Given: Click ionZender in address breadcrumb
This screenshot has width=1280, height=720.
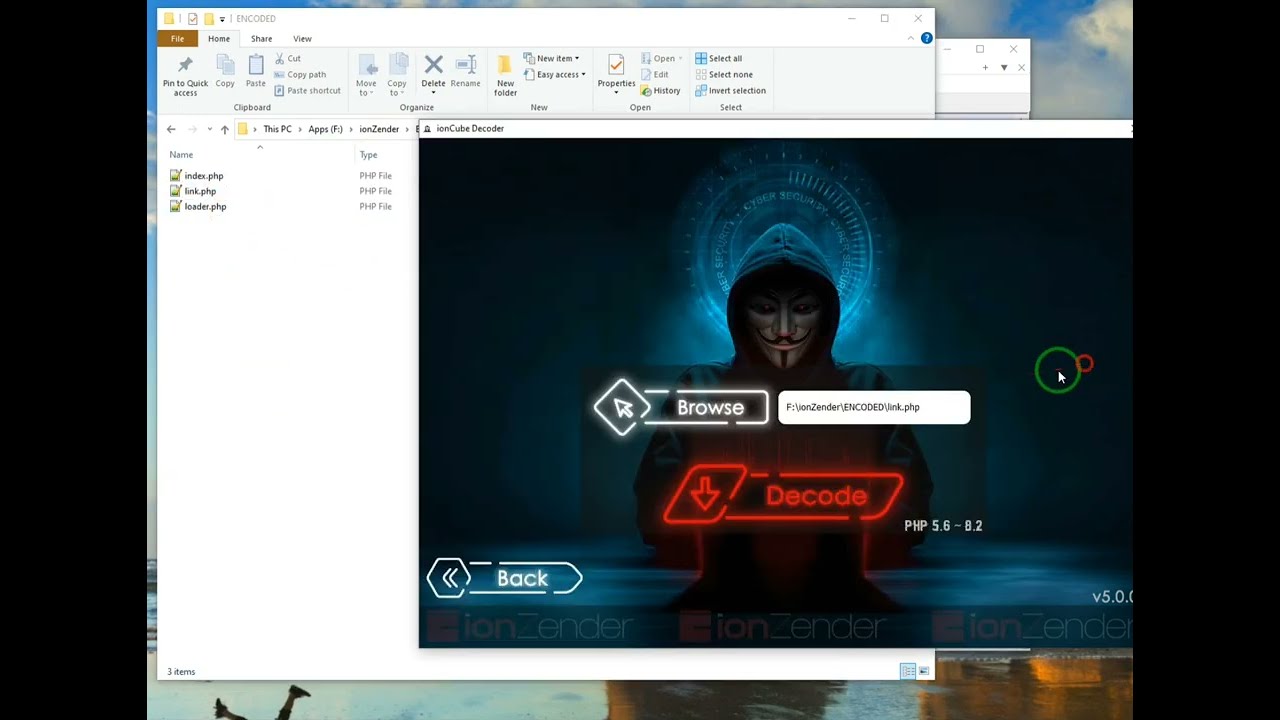Looking at the screenshot, I should pos(379,129).
